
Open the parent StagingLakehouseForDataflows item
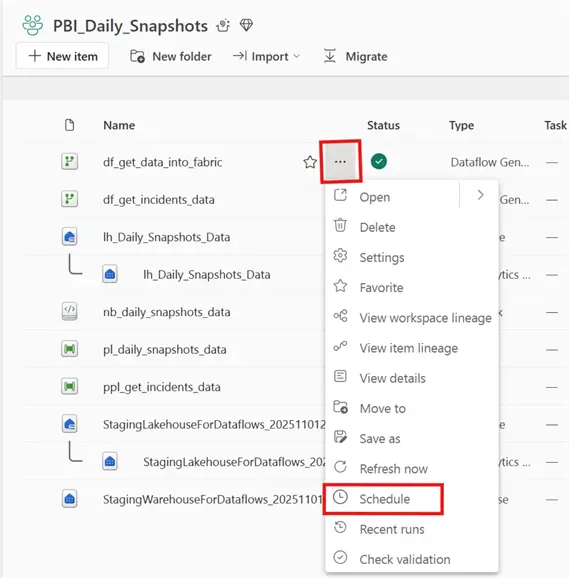[214, 425]
